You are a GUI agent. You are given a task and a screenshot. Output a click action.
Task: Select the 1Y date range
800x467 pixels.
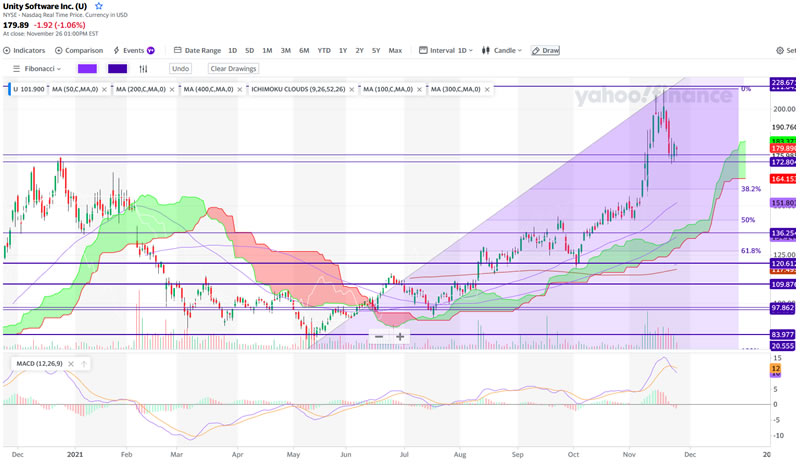tap(343, 51)
